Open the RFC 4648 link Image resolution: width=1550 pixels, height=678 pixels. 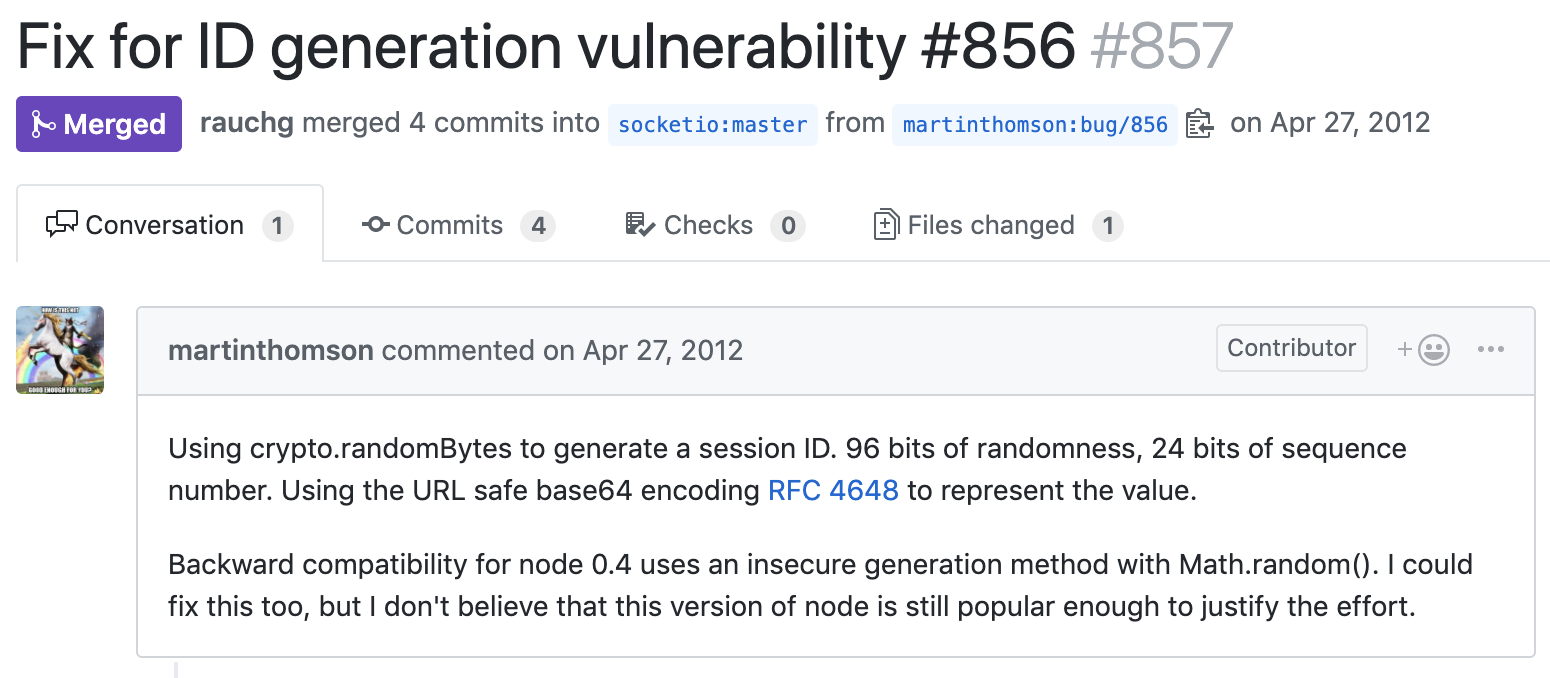click(833, 491)
